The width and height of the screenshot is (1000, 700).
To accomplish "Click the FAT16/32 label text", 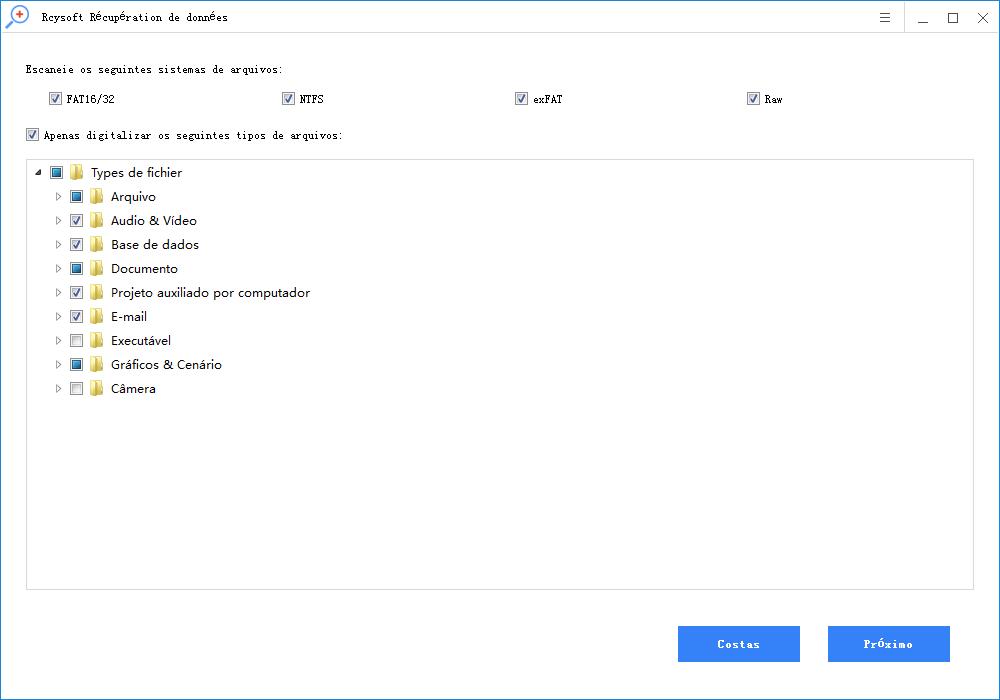I will tap(91, 99).
